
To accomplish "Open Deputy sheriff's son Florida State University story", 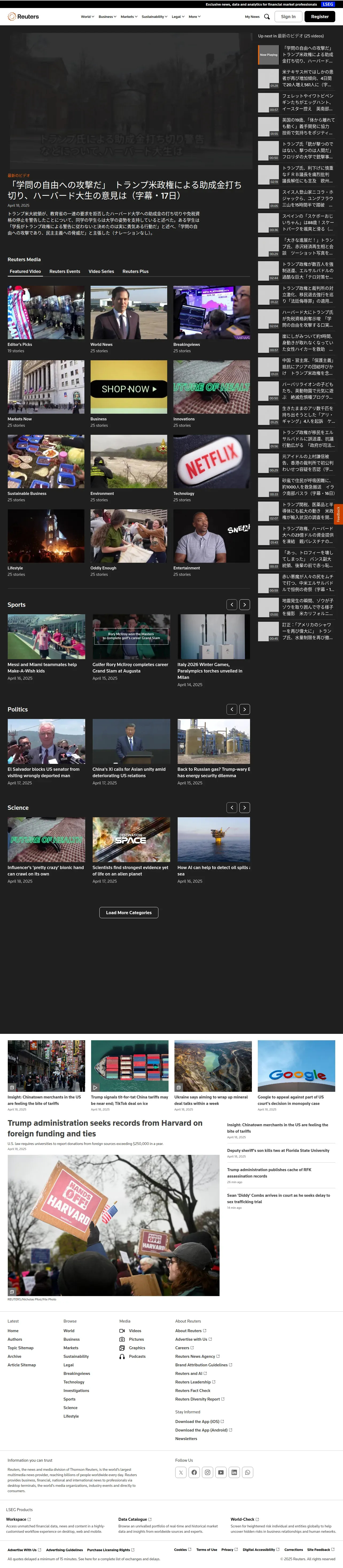I will pyautogui.click(x=278, y=1151).
